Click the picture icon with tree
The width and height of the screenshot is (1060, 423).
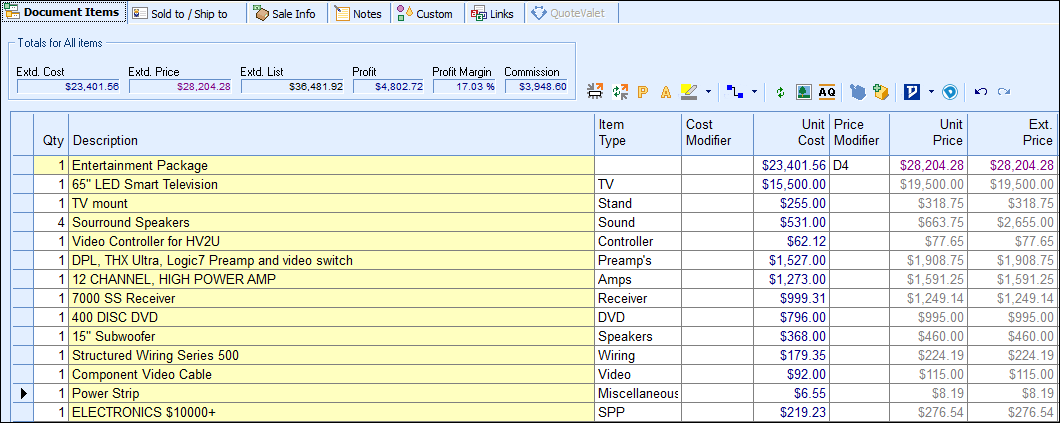click(803, 92)
